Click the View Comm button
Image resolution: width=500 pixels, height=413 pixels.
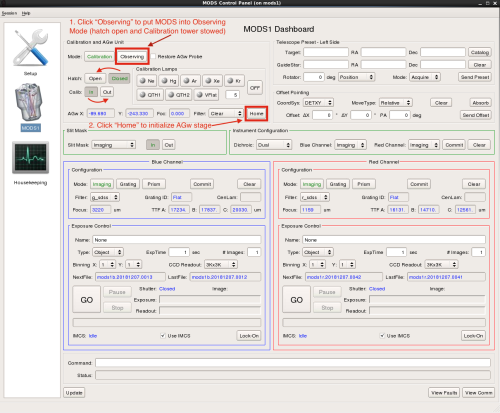pyautogui.click(x=478, y=393)
